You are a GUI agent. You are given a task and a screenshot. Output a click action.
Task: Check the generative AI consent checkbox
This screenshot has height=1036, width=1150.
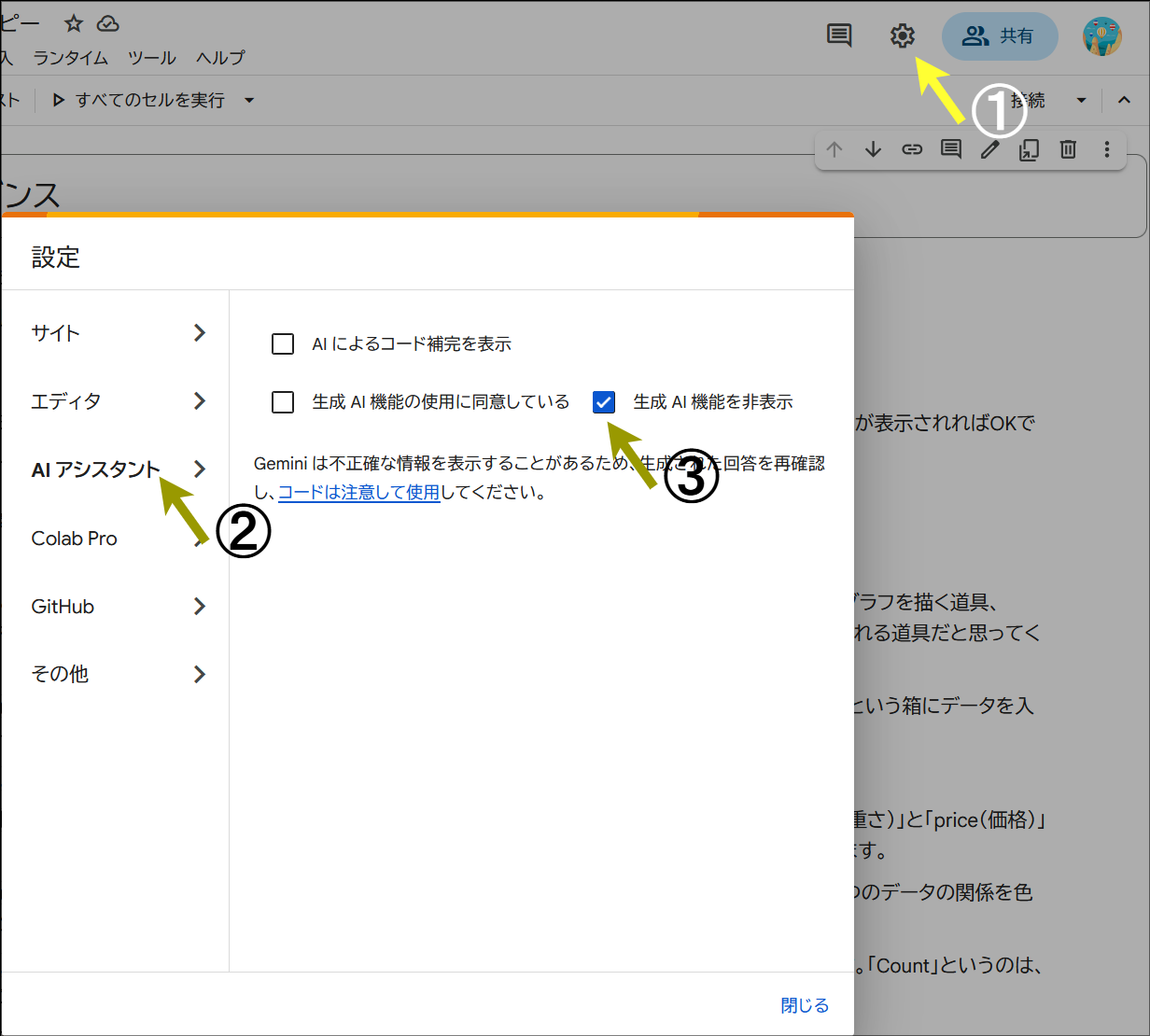[x=283, y=402]
